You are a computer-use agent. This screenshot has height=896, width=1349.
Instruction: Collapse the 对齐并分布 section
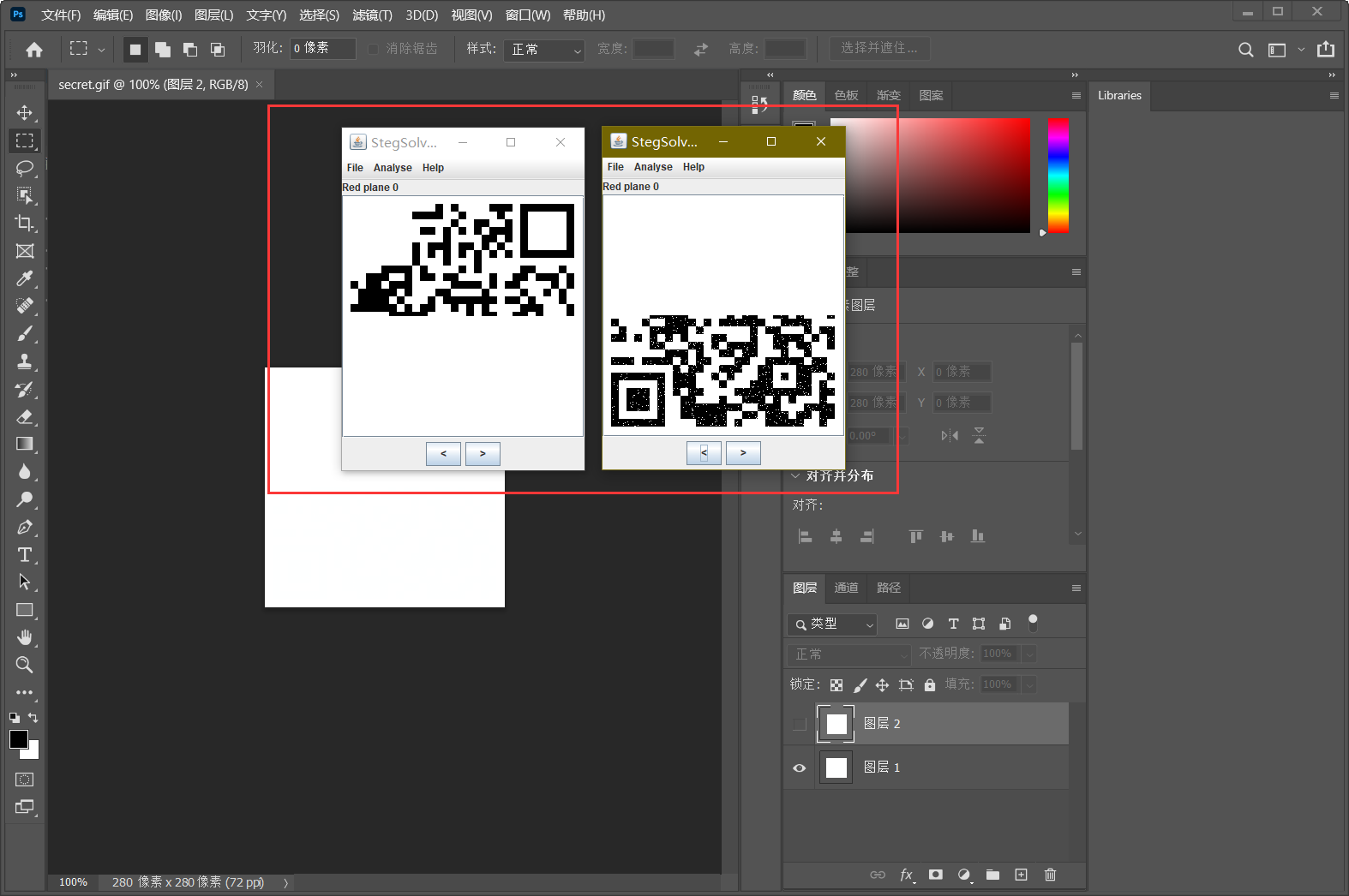click(x=795, y=475)
